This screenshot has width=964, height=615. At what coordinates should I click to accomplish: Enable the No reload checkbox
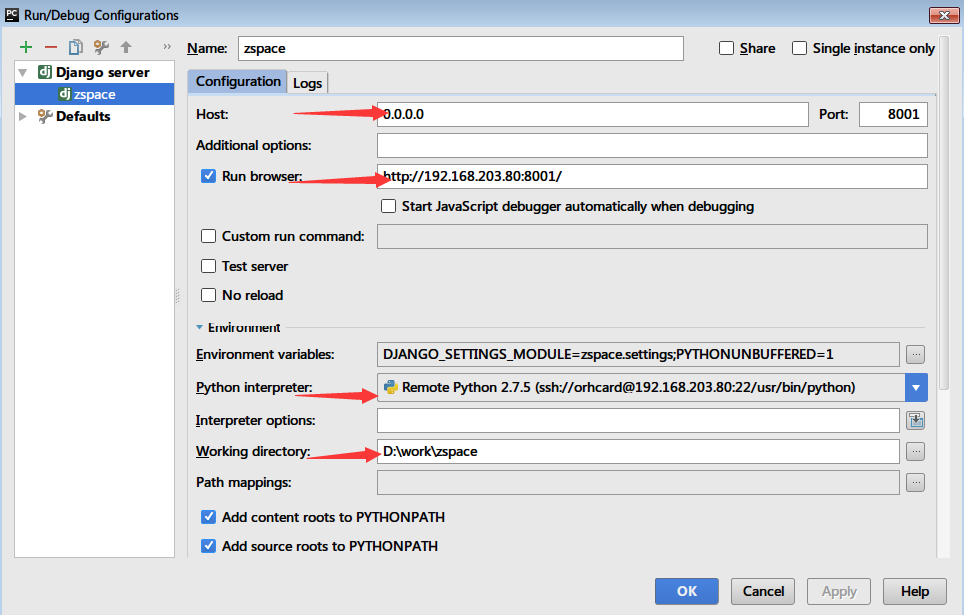click(209, 295)
